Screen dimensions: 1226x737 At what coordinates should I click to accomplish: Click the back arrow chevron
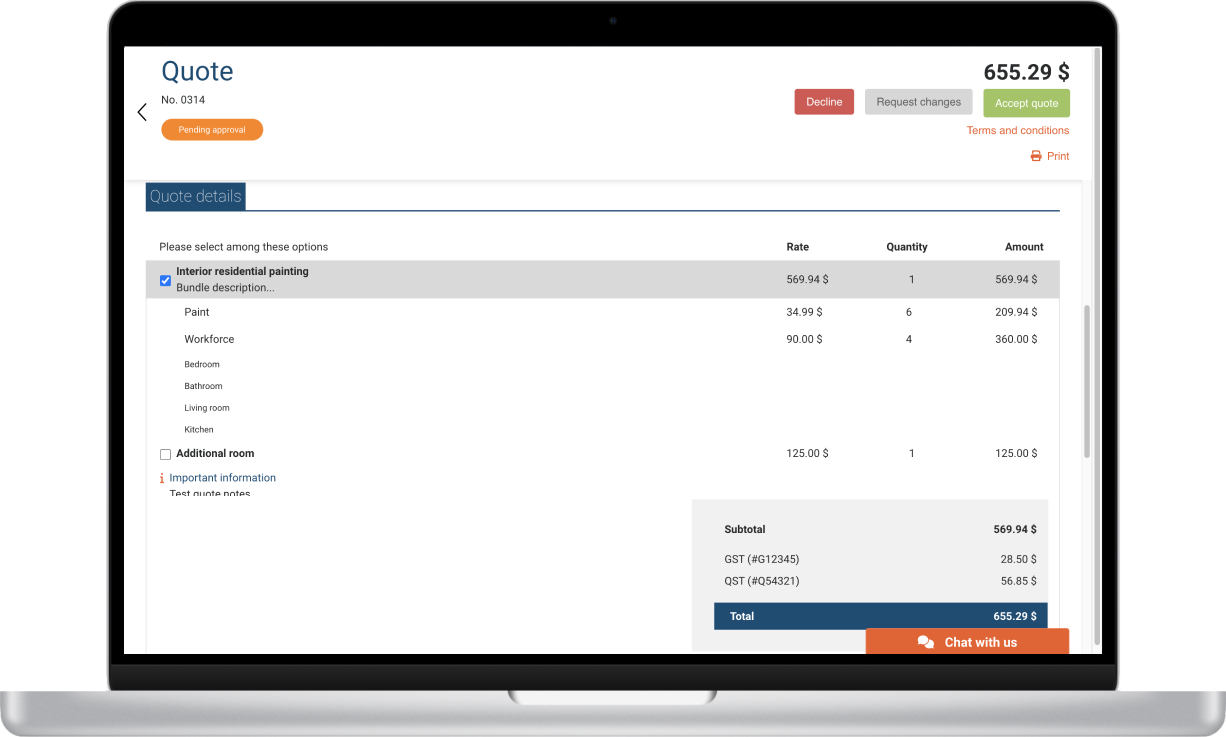pyautogui.click(x=142, y=112)
